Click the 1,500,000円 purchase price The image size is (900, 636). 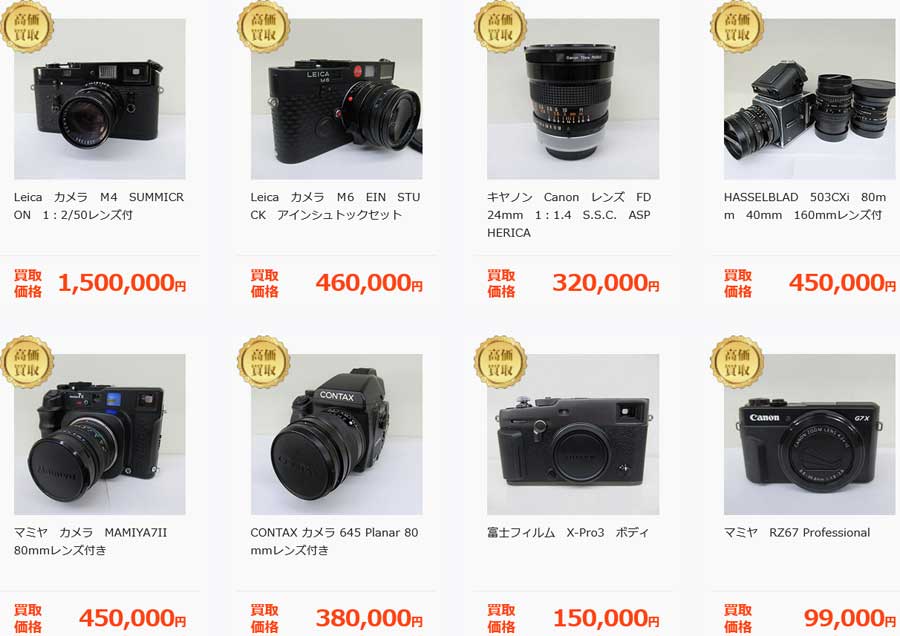click(122, 283)
